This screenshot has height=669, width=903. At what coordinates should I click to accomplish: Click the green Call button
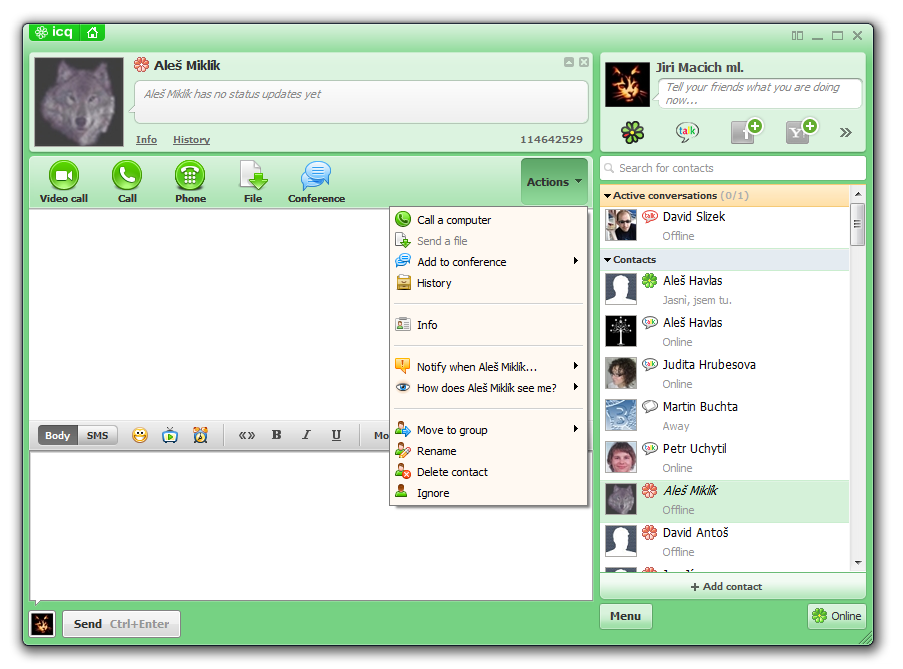[127, 182]
